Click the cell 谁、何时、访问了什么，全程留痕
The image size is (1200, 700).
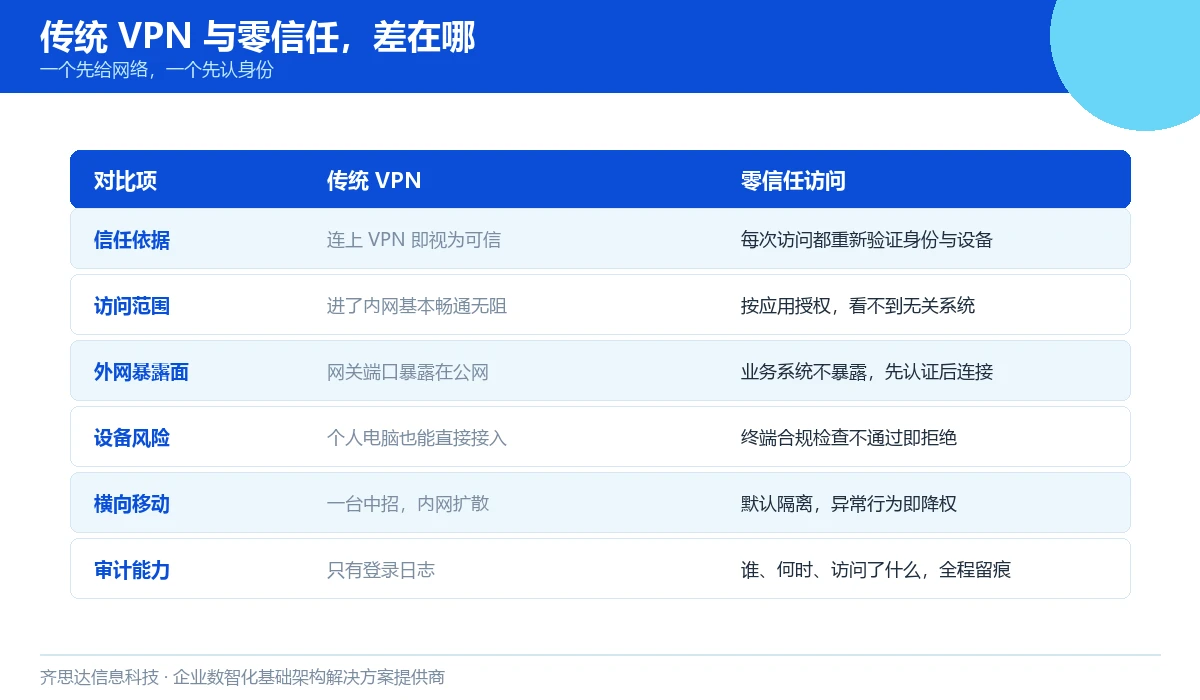(x=876, y=570)
